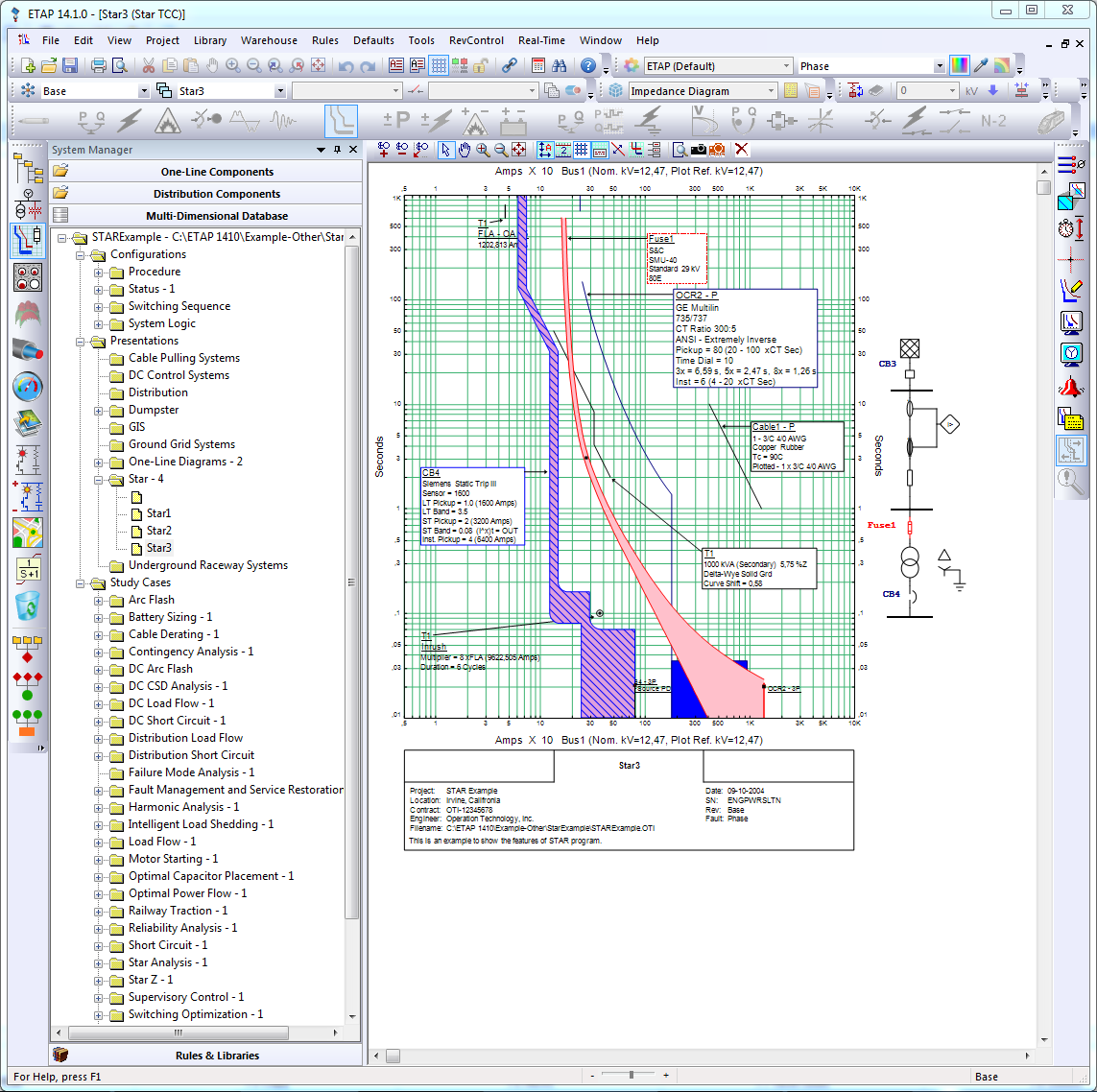1097x1092 pixels.
Task: Open the recycle bin dumpster sidebar icon
Action: point(27,605)
